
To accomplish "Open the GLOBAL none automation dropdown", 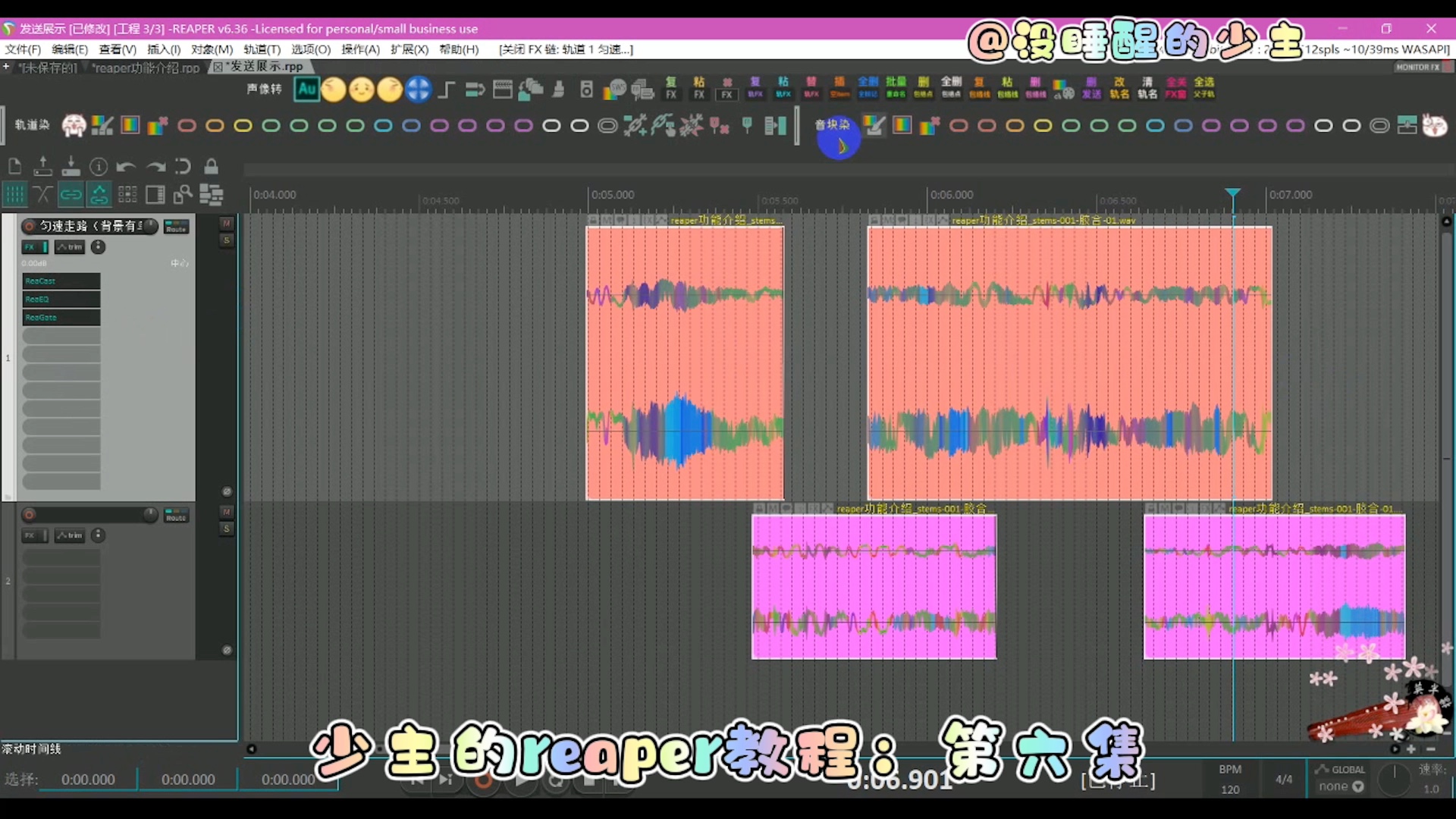I will (1341, 786).
